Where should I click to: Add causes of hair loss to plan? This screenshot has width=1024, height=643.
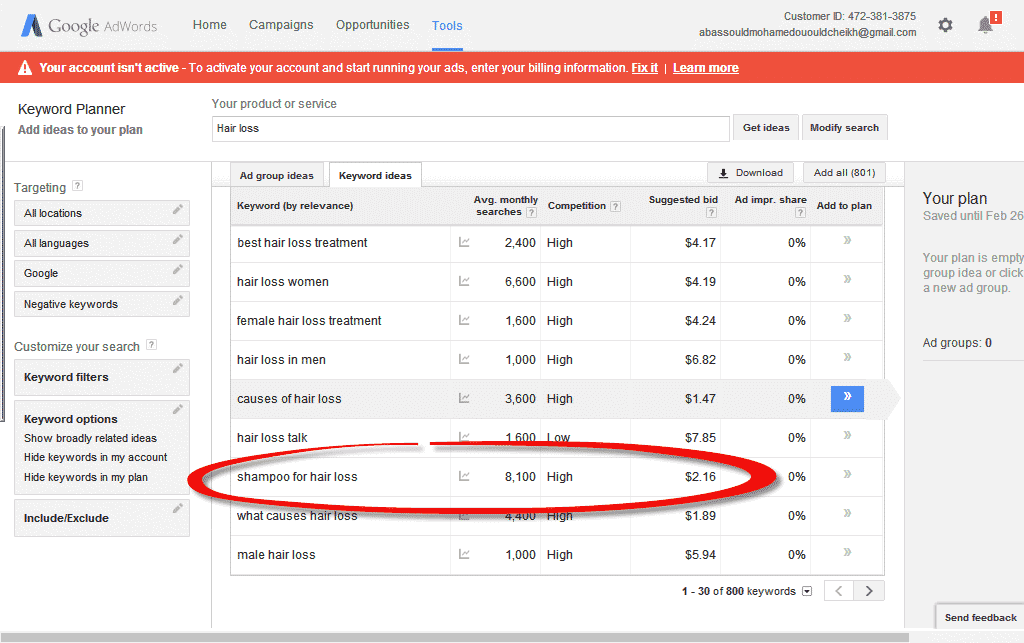click(847, 399)
